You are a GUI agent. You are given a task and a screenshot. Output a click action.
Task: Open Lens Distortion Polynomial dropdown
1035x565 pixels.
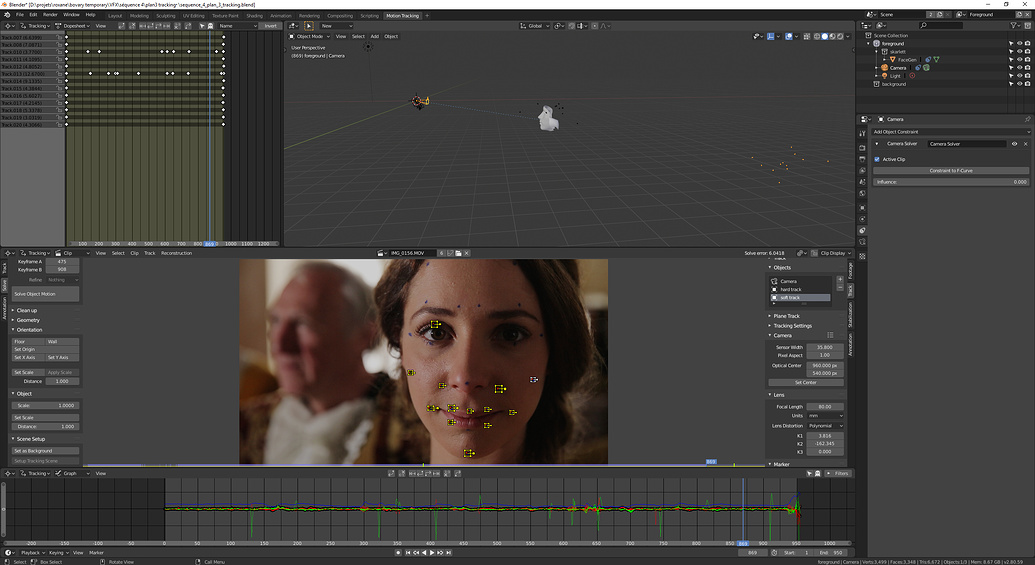pyautogui.click(x=825, y=426)
